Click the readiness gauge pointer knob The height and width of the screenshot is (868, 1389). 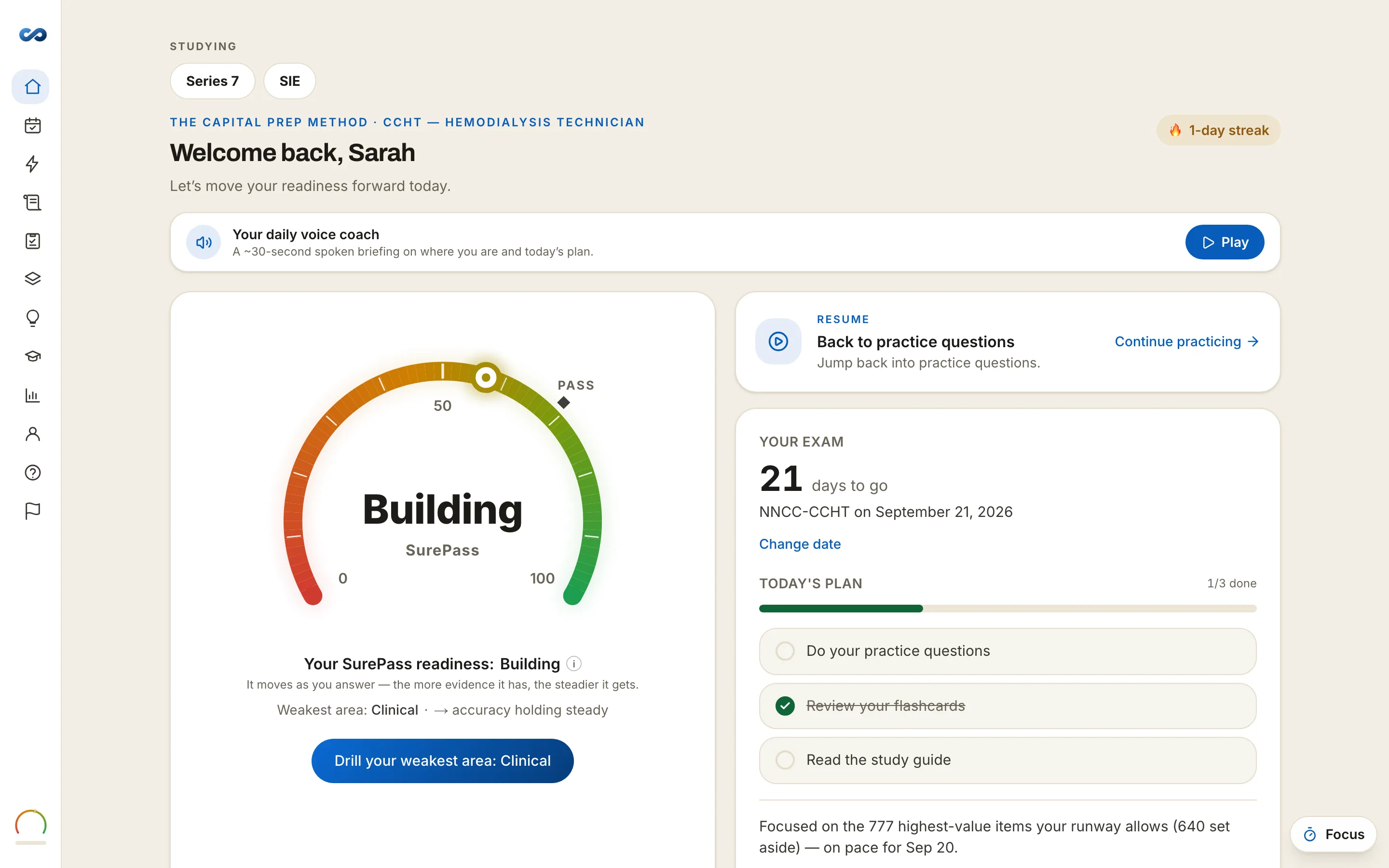pos(486,377)
